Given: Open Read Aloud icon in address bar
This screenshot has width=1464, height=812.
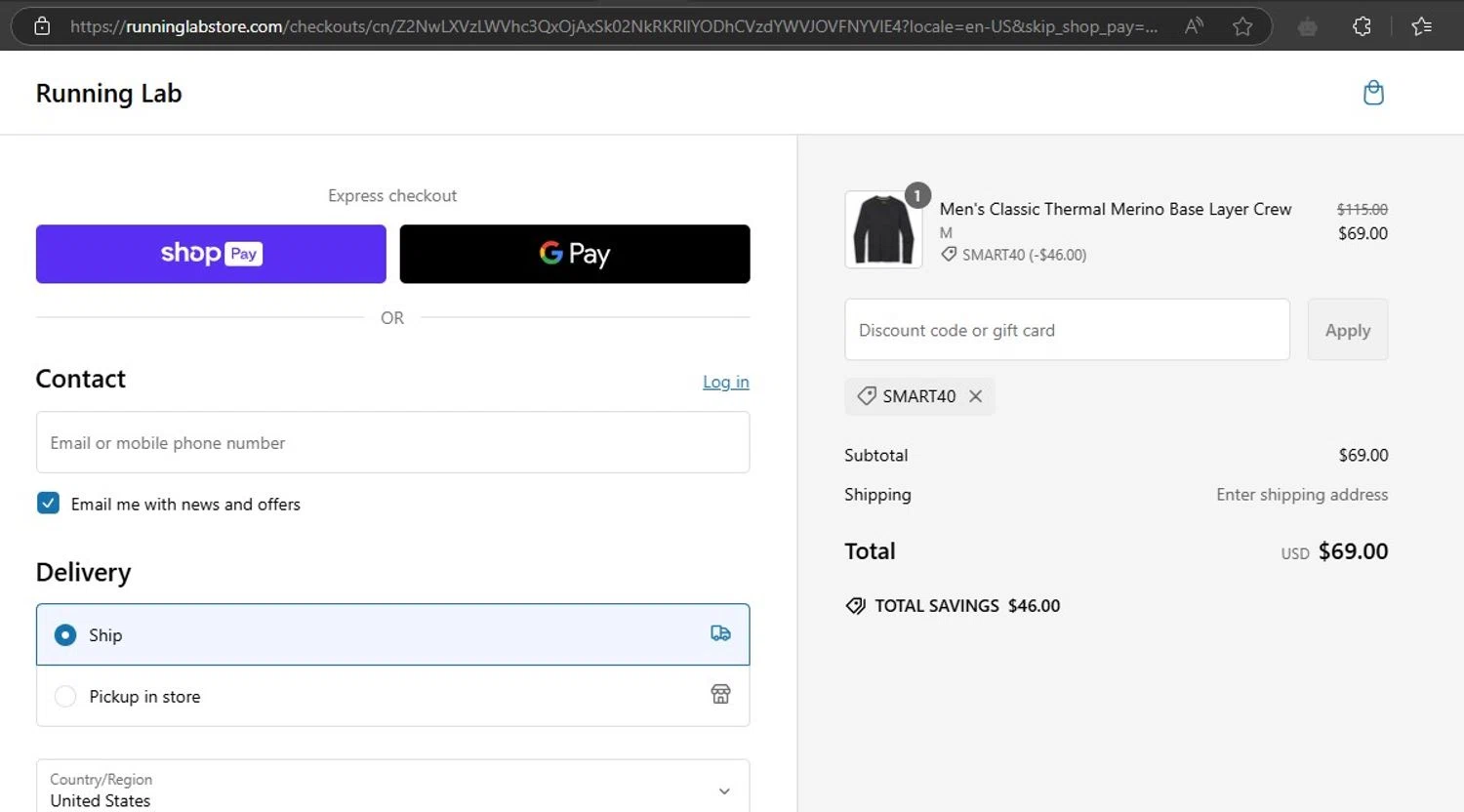Looking at the screenshot, I should (1193, 26).
